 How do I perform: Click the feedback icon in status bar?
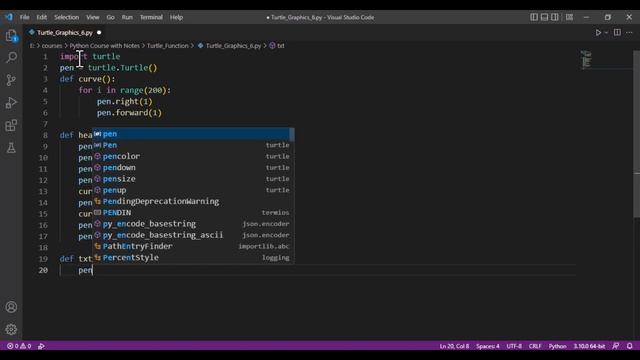[x=616, y=346]
